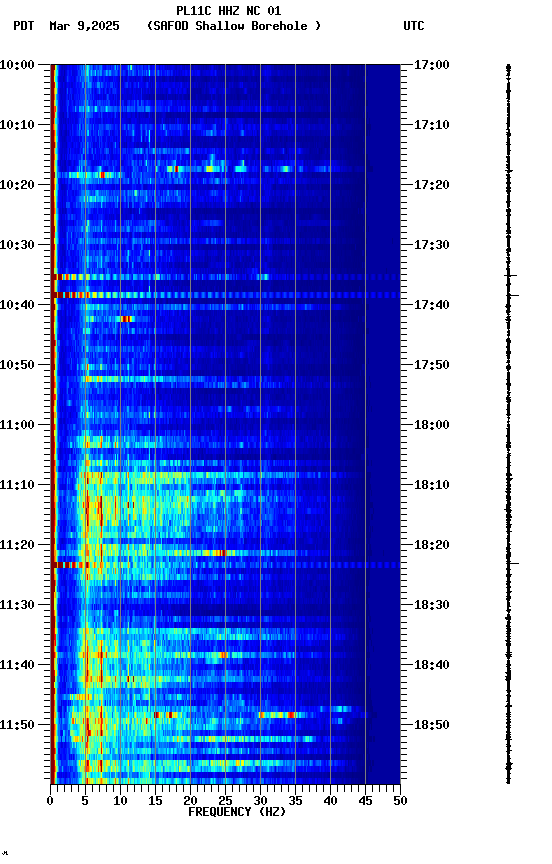Click the '17:30' UTC time label

pyautogui.click(x=432, y=245)
